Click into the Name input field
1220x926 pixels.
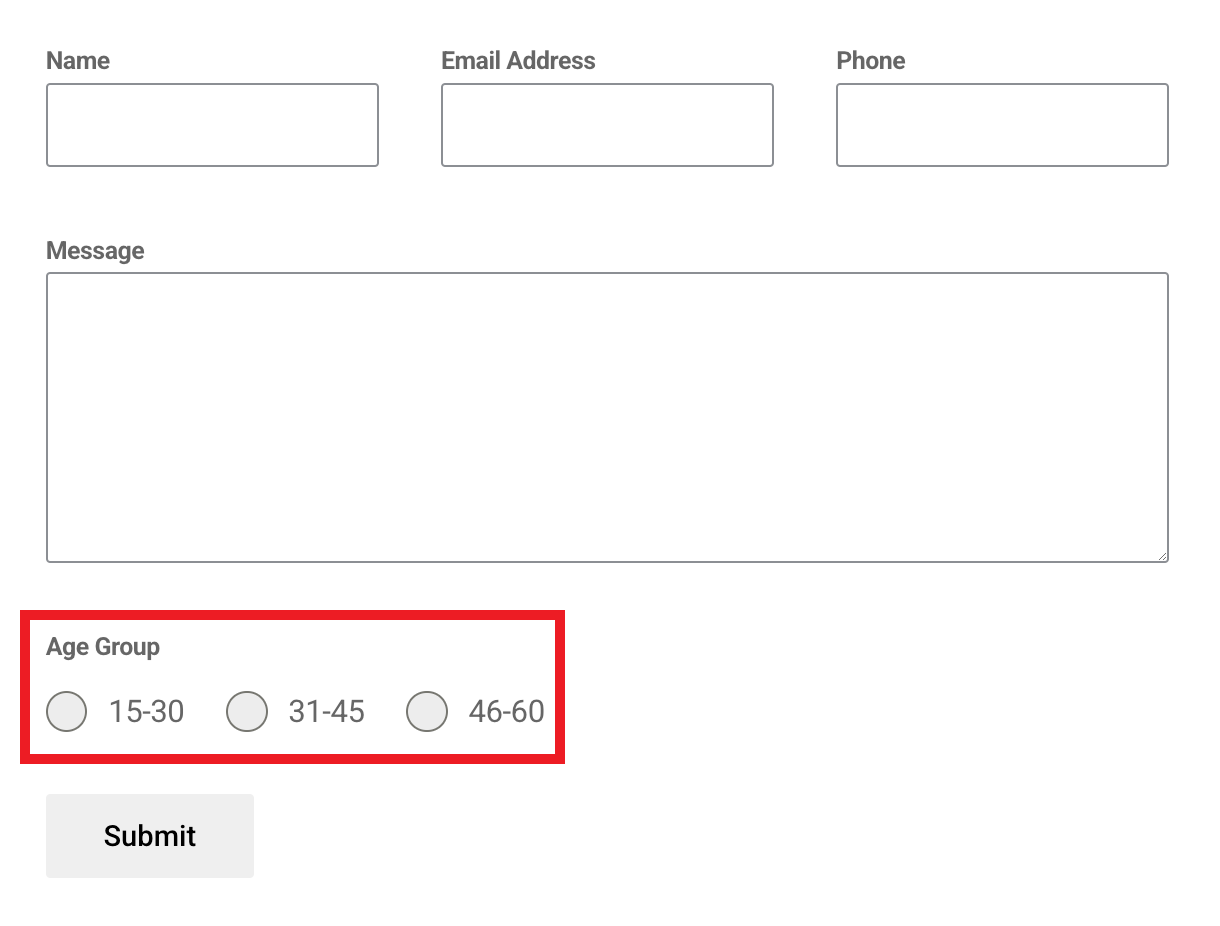(212, 125)
